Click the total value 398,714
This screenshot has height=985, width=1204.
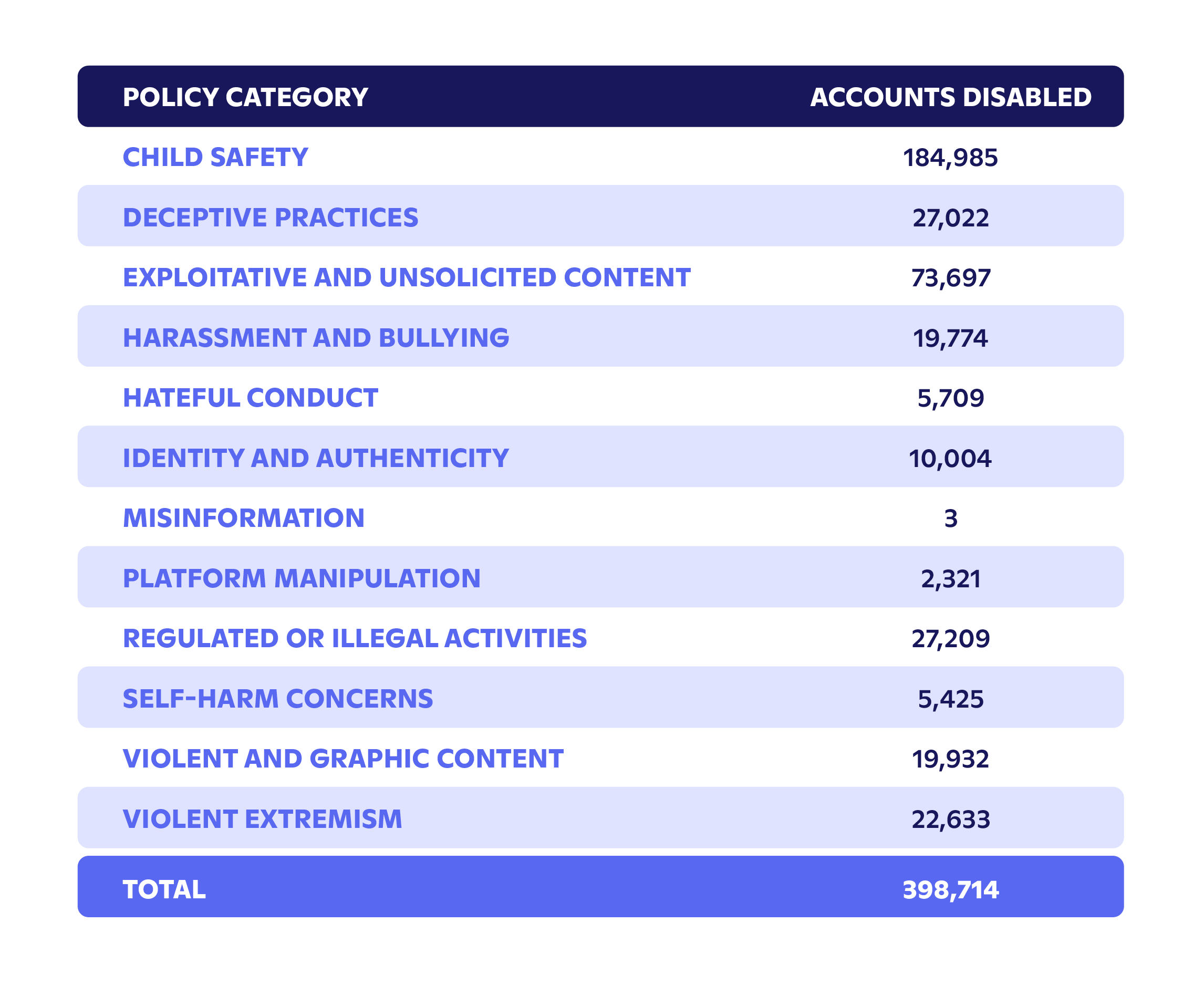[950, 890]
